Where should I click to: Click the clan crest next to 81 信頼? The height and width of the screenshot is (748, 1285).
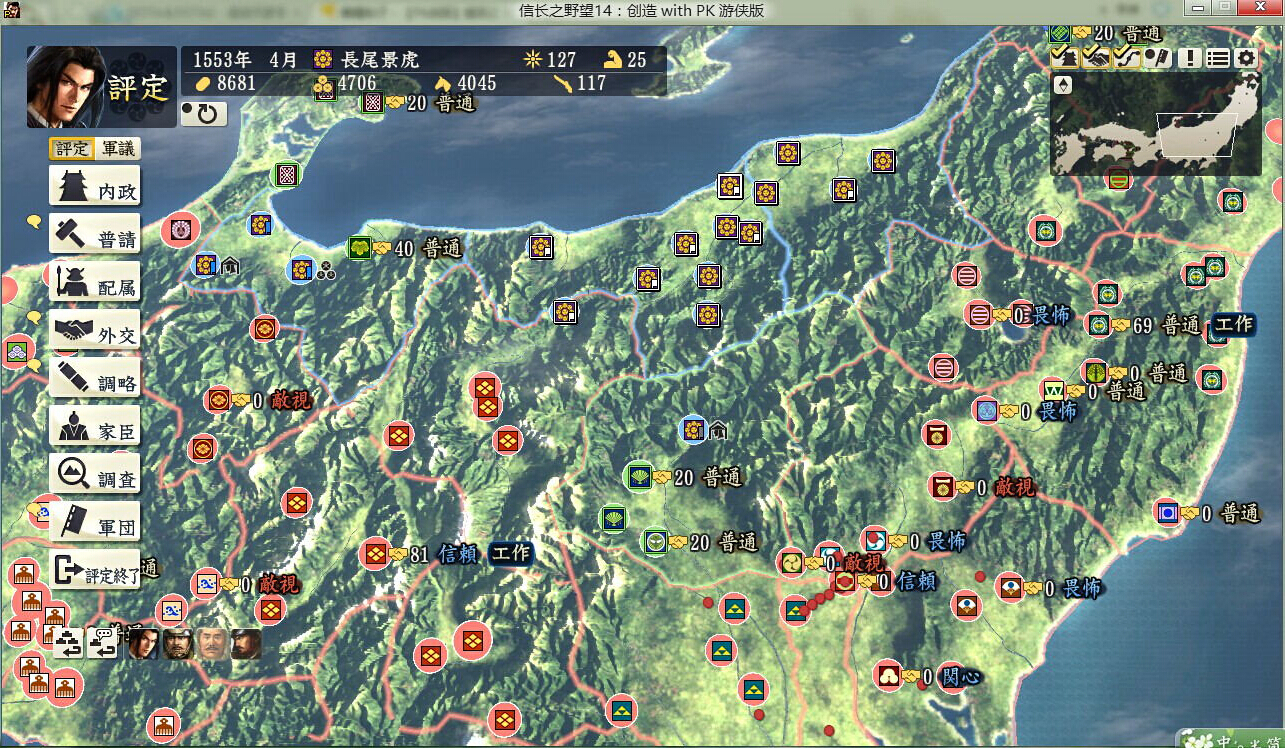pyautogui.click(x=376, y=553)
